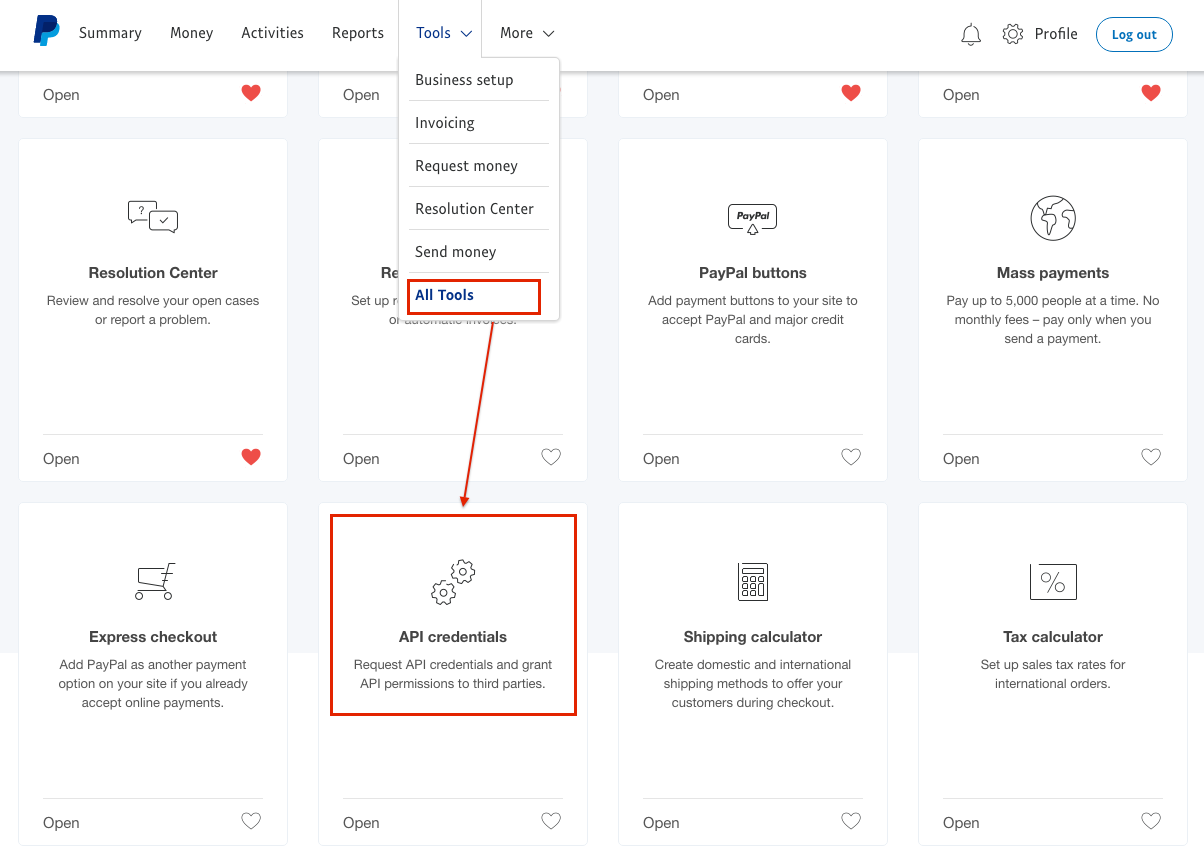This screenshot has width=1204, height=861.
Task: Click the PayPal logo
Action: tap(46, 31)
